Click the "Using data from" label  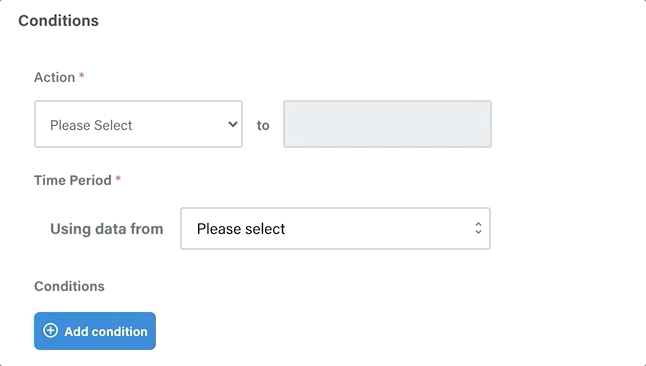coord(107,229)
